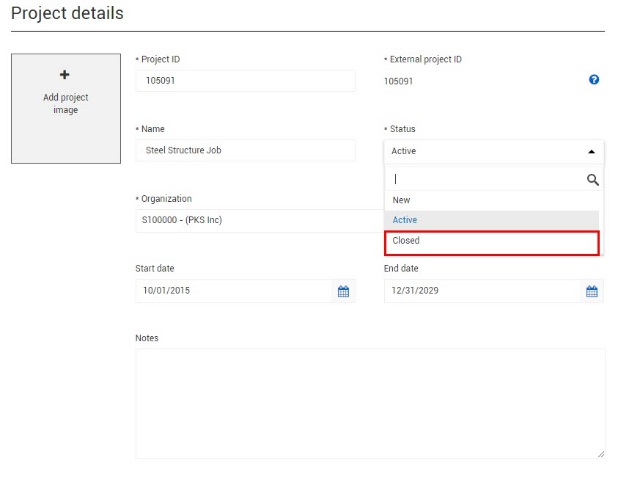Click the search magnifier in Status dropdown
The image size is (640, 488).
[x=593, y=180]
